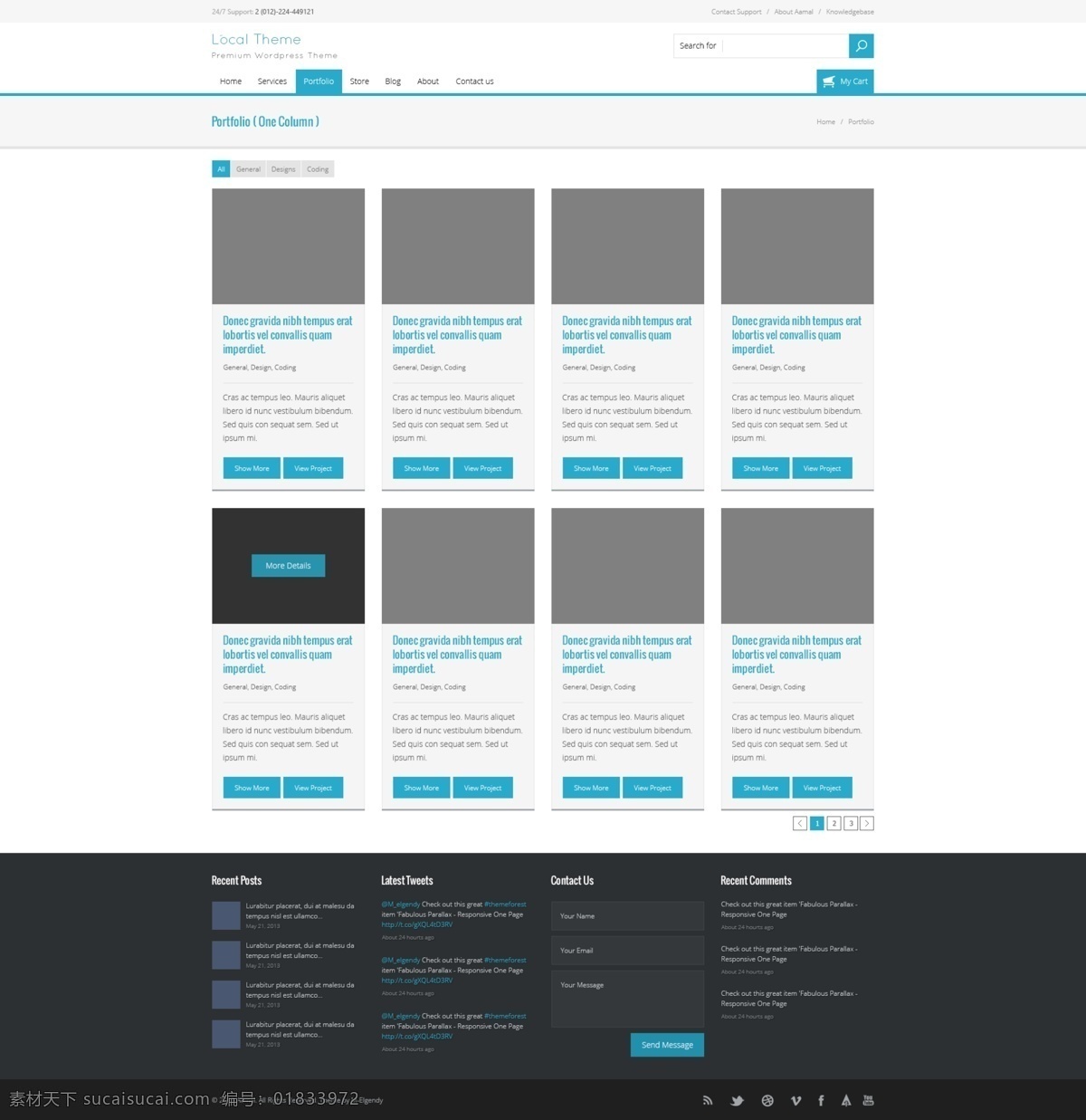Open the Services menu item
1086x1120 pixels.
coord(271,81)
